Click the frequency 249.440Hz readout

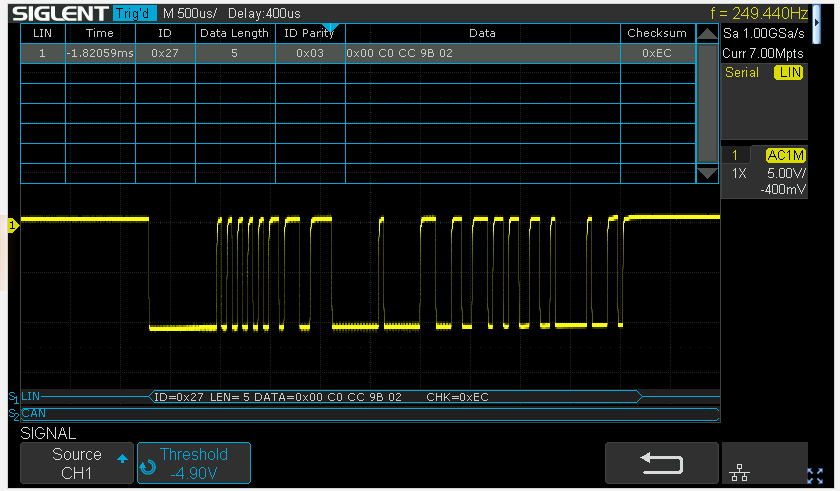pyautogui.click(x=759, y=13)
